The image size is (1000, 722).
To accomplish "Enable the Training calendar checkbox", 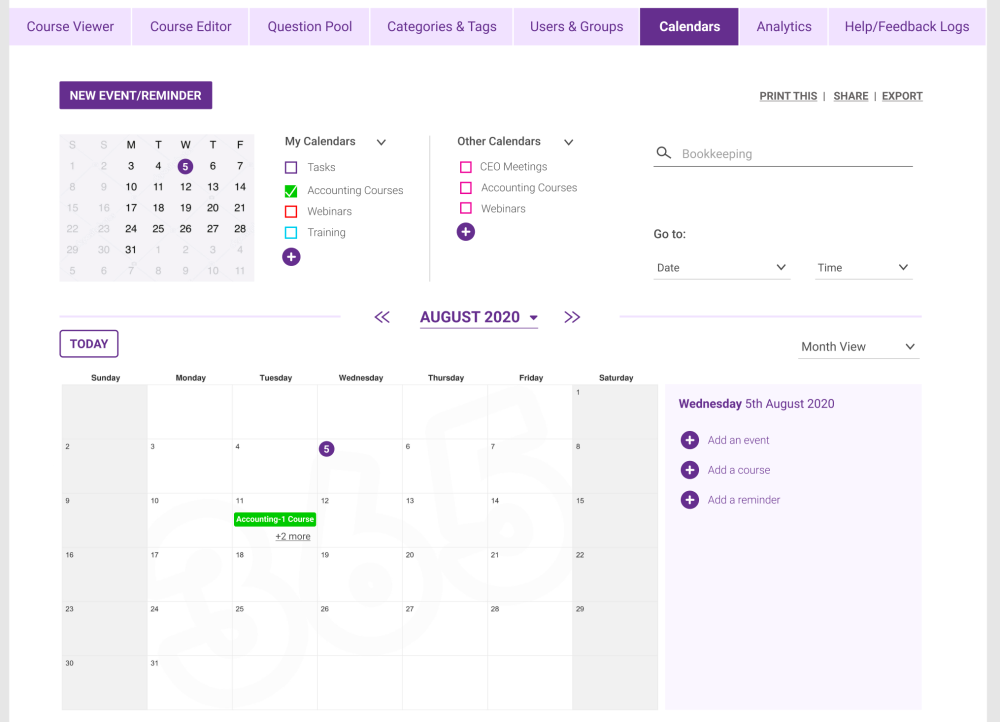I will pyautogui.click(x=291, y=233).
